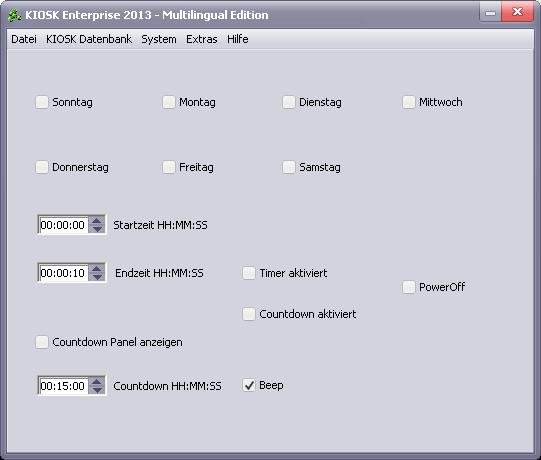Uncheck the Beep checkbox

249,385
